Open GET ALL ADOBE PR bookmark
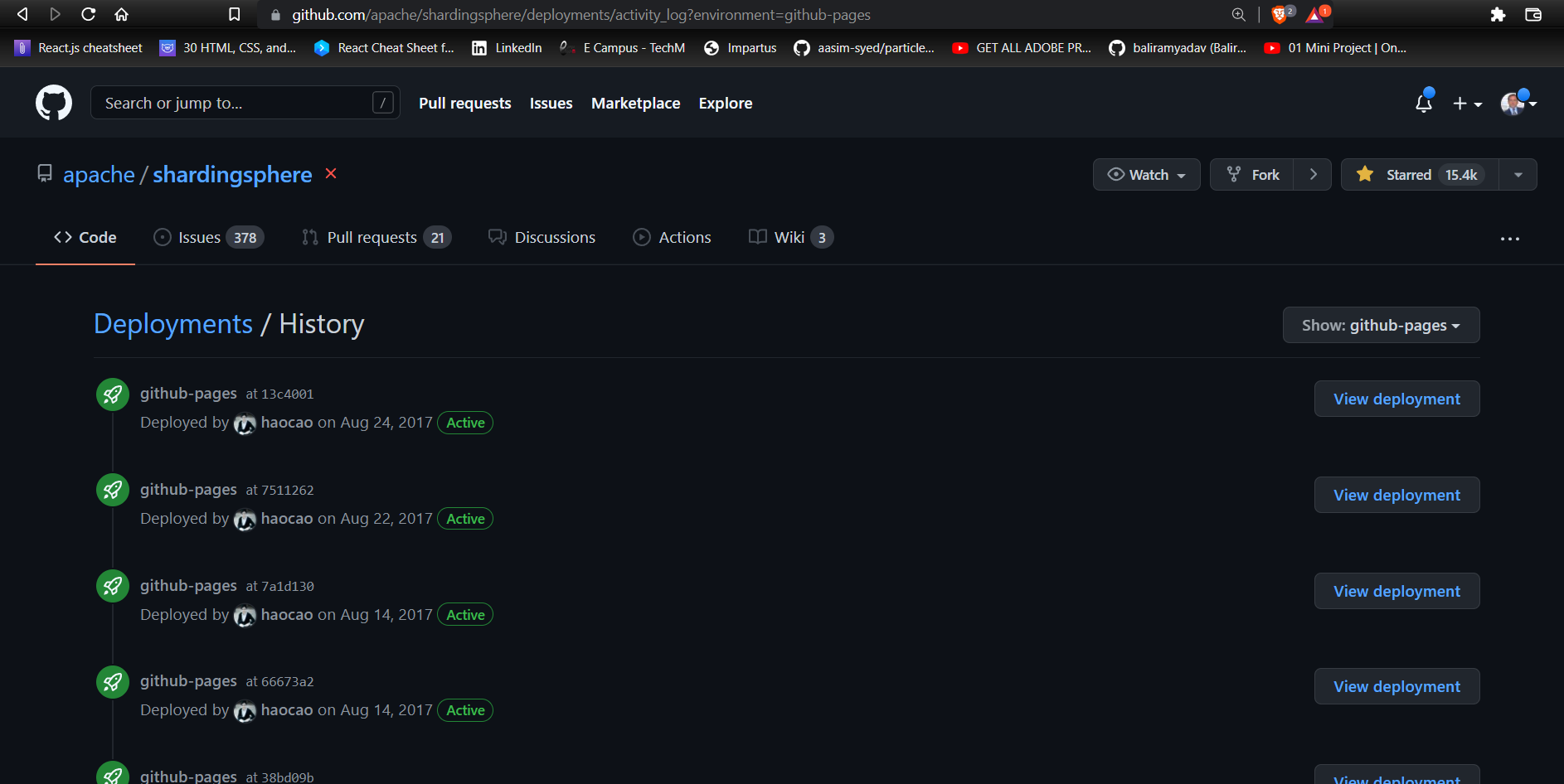 [1022, 48]
